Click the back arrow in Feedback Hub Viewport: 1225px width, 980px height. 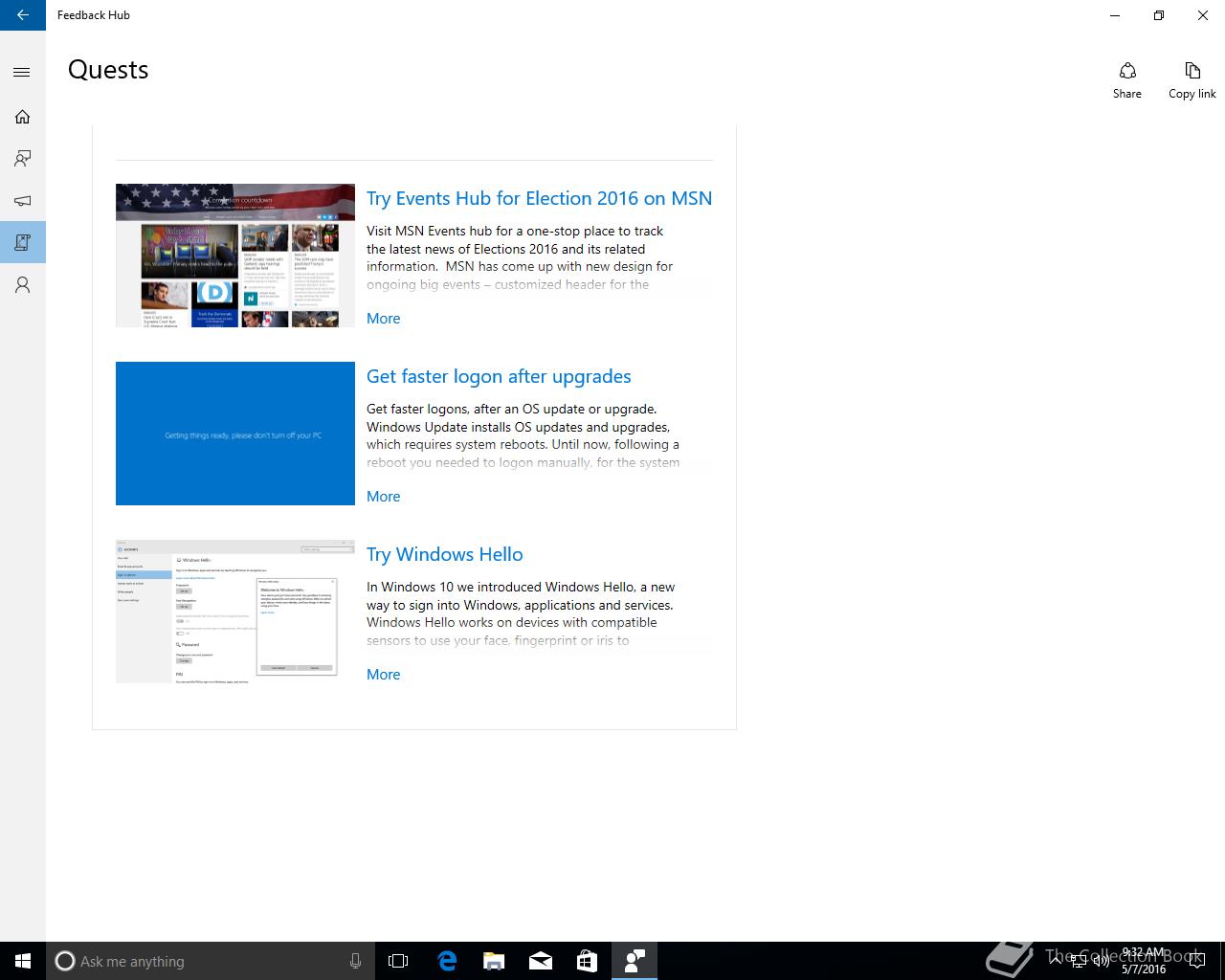point(23,15)
